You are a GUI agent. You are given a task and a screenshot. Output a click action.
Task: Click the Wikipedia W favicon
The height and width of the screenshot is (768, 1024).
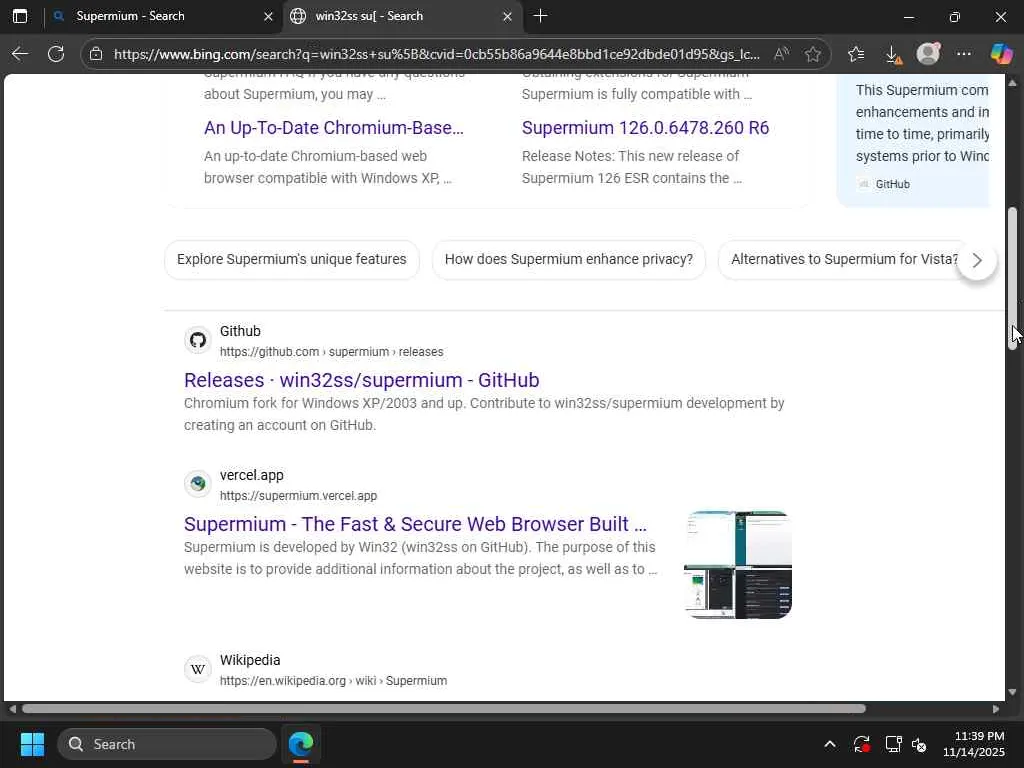[198, 669]
